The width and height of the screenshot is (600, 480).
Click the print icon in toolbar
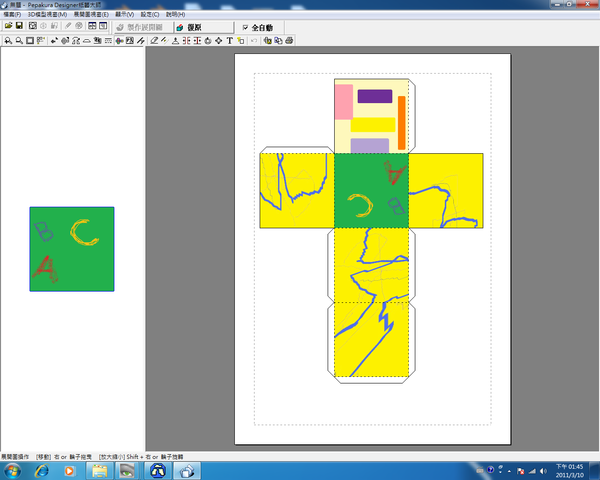coord(289,41)
